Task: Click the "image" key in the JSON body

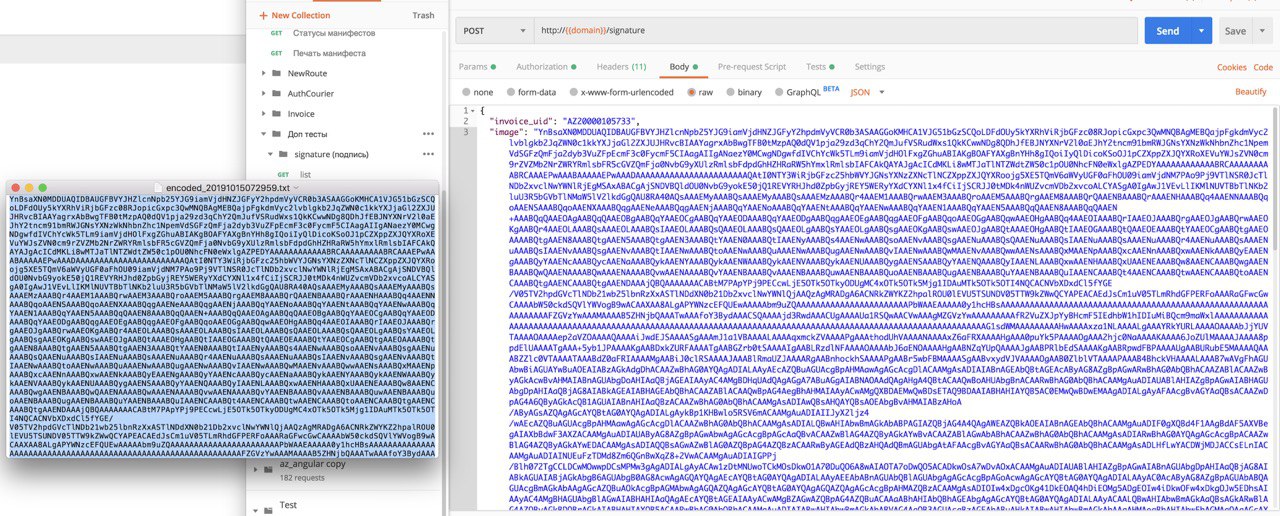Action: click(x=507, y=130)
